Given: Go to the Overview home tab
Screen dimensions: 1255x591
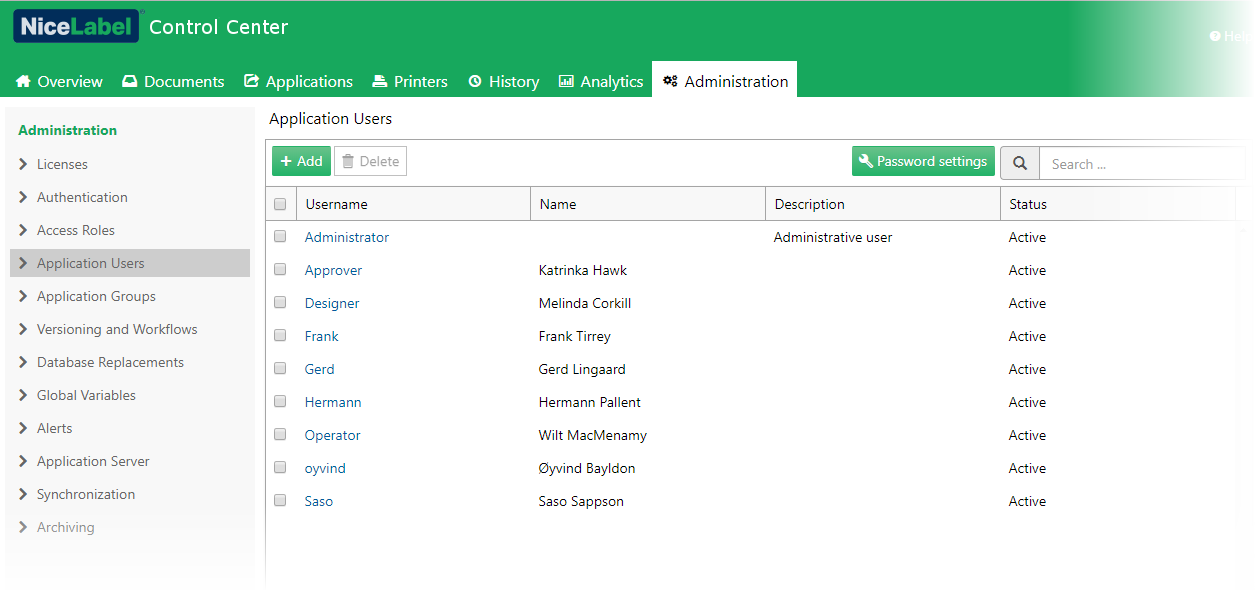Looking at the screenshot, I should coord(59,81).
